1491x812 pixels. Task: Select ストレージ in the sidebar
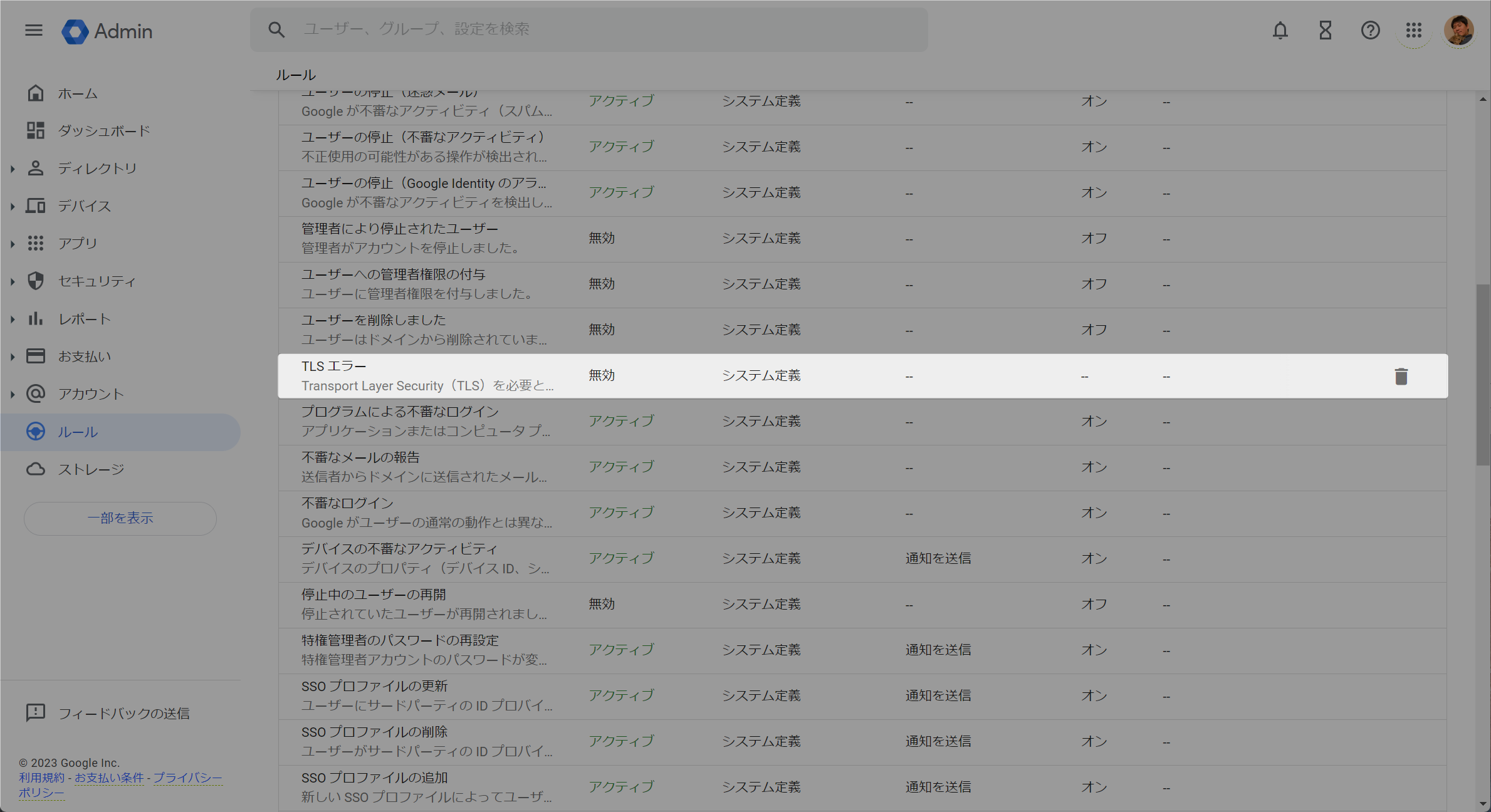point(91,469)
